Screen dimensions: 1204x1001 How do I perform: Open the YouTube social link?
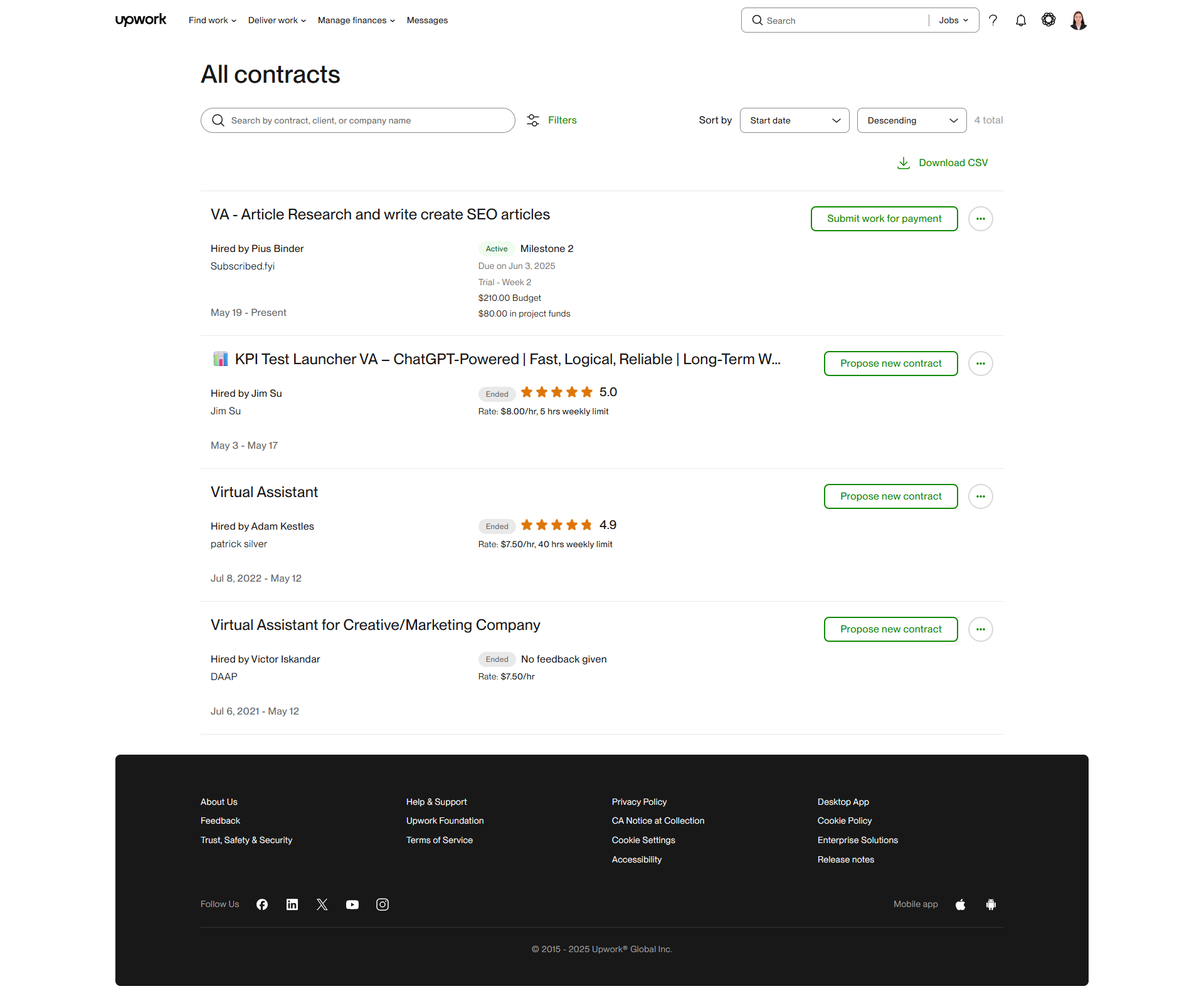352,904
